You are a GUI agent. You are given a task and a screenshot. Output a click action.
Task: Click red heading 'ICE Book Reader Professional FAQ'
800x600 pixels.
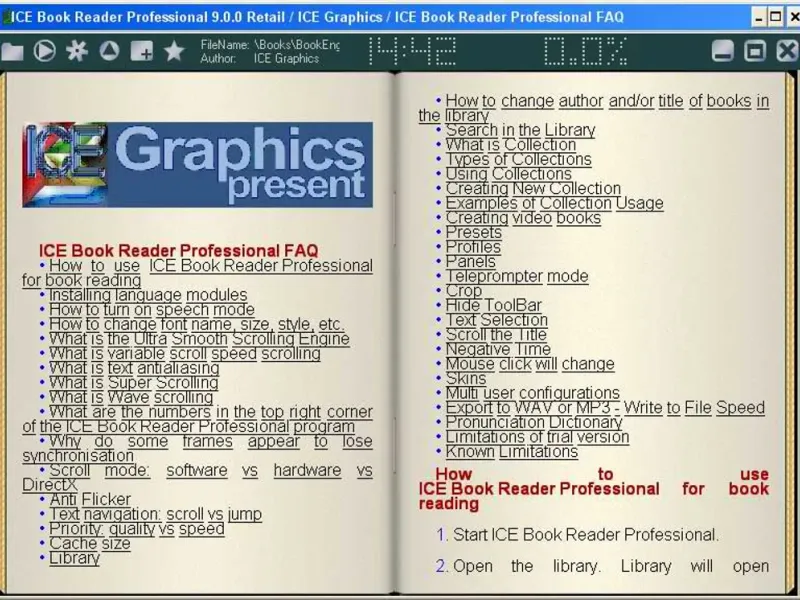pos(179,251)
